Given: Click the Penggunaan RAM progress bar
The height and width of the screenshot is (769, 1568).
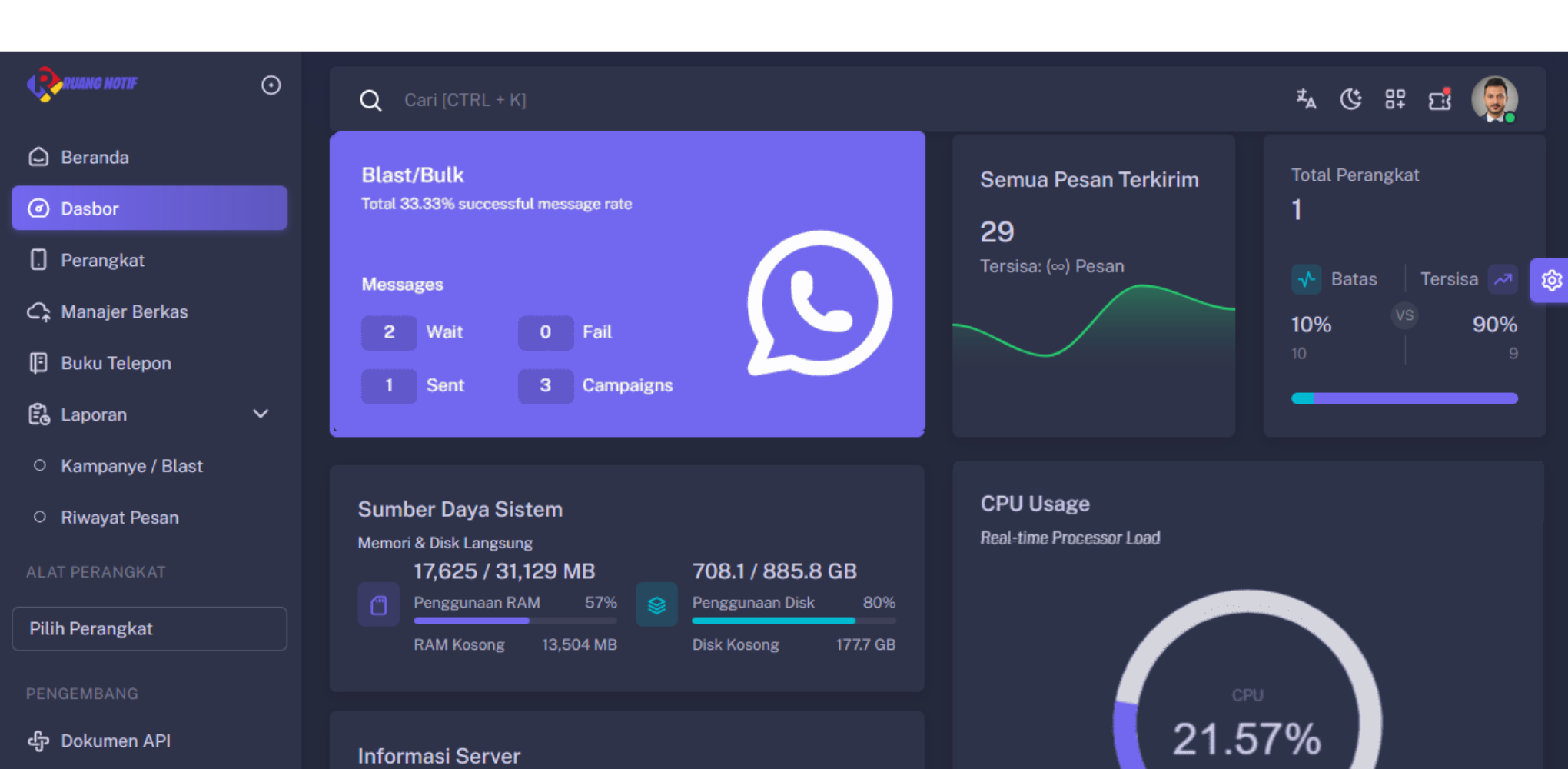Looking at the screenshot, I should tap(515, 621).
